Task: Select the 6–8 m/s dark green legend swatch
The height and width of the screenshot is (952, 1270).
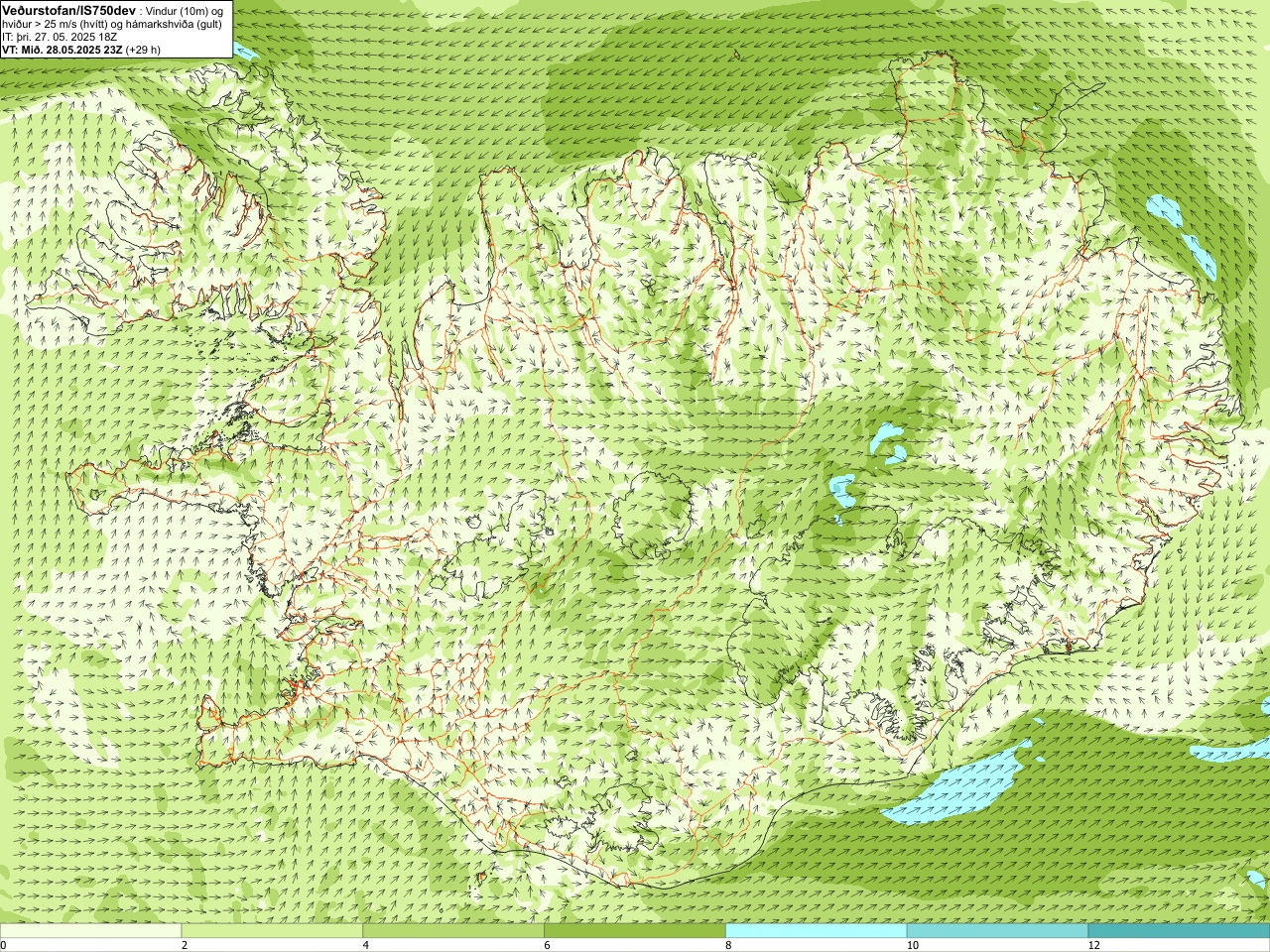Action: pyautogui.click(x=635, y=931)
